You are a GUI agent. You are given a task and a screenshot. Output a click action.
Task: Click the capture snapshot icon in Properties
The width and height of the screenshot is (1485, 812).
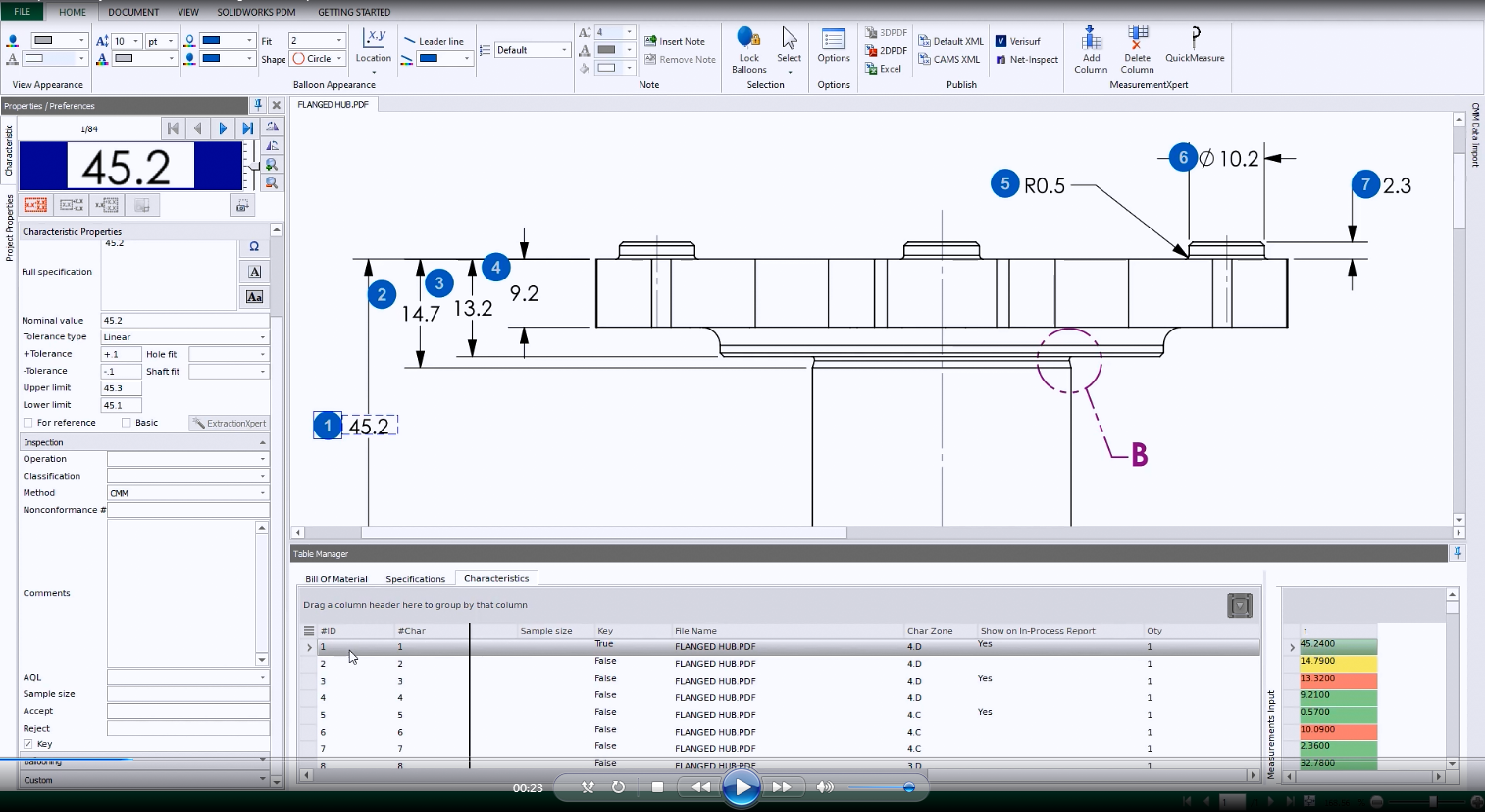pyautogui.click(x=242, y=205)
